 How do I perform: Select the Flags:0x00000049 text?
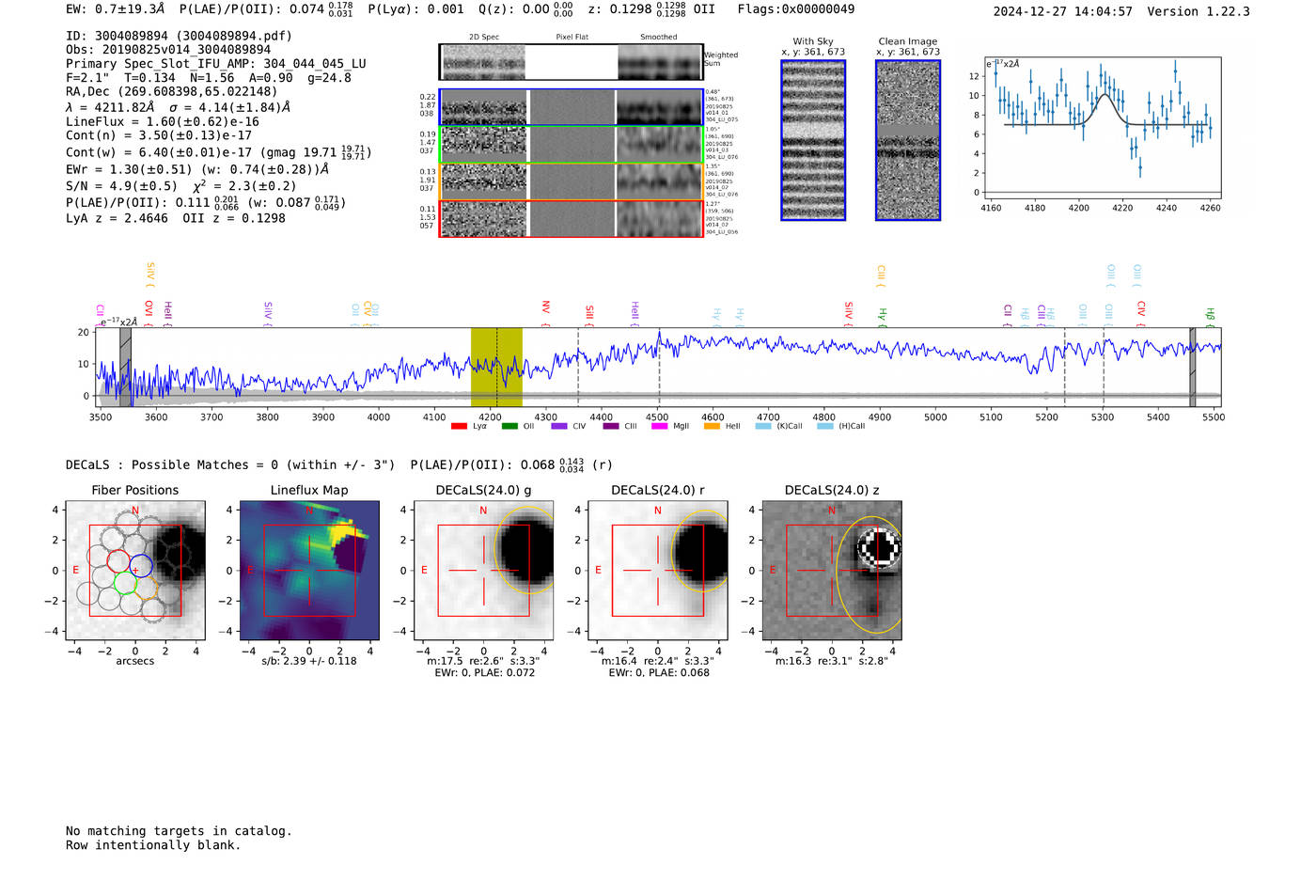(796, 9)
